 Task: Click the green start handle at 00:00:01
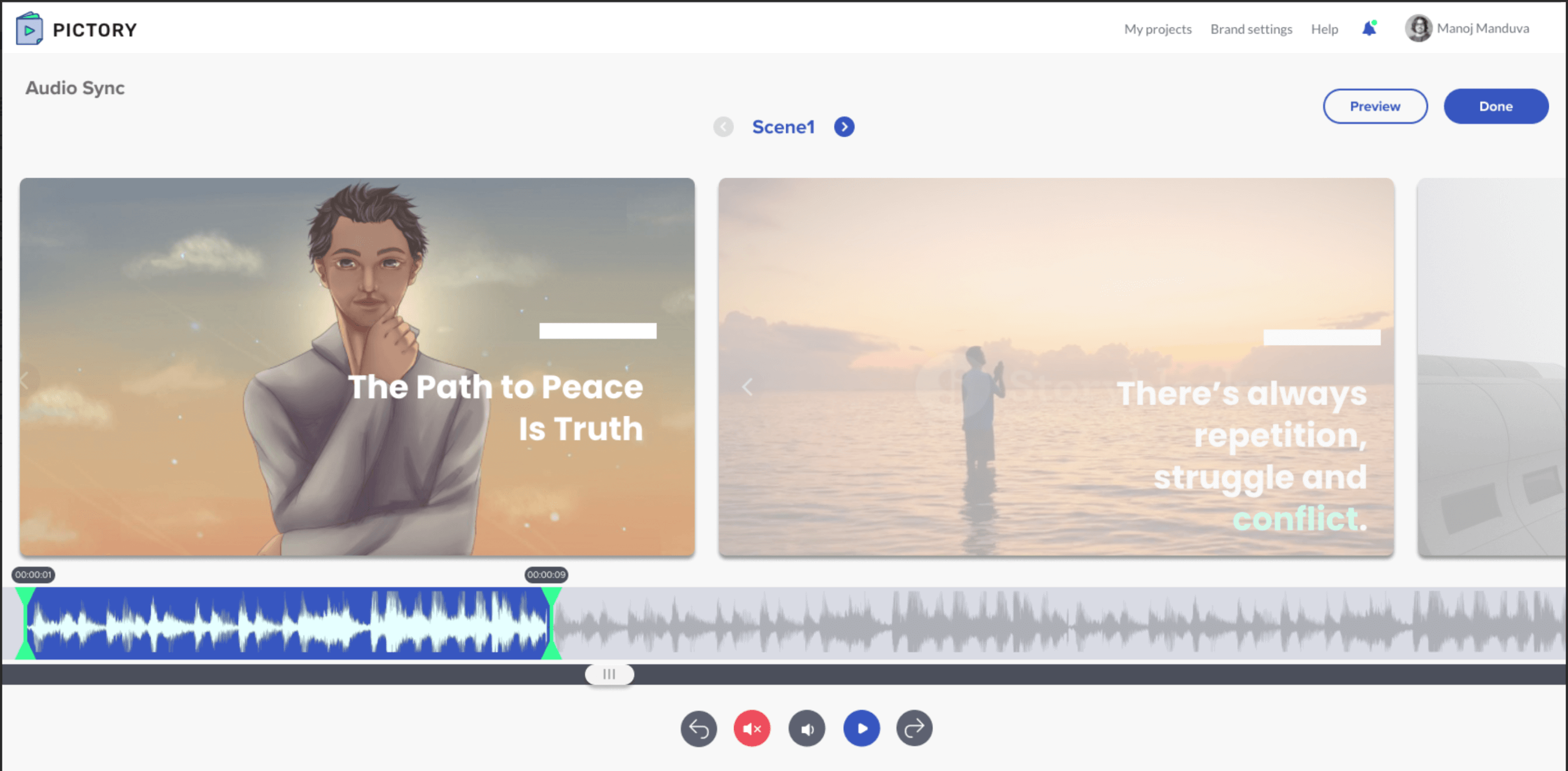[x=25, y=623]
